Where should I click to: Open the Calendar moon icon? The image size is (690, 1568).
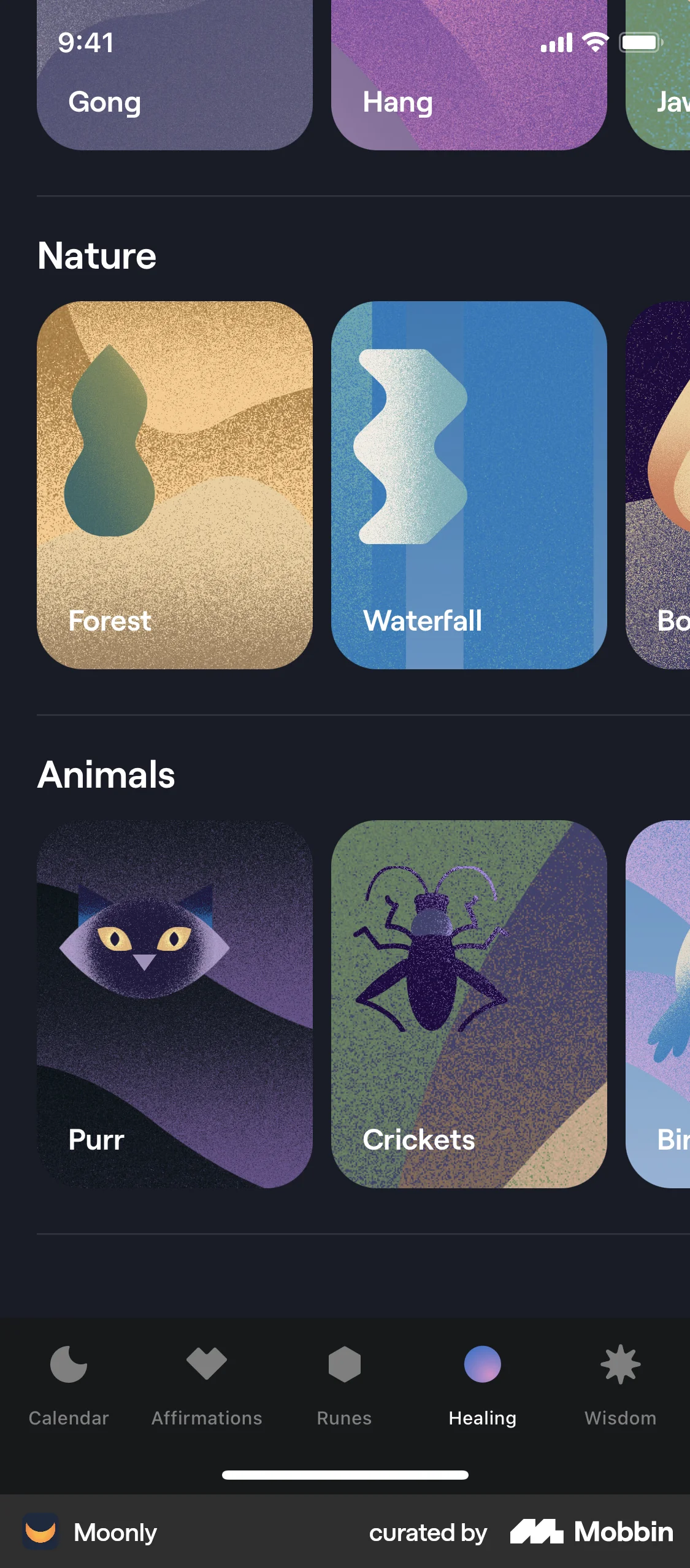(x=69, y=1364)
